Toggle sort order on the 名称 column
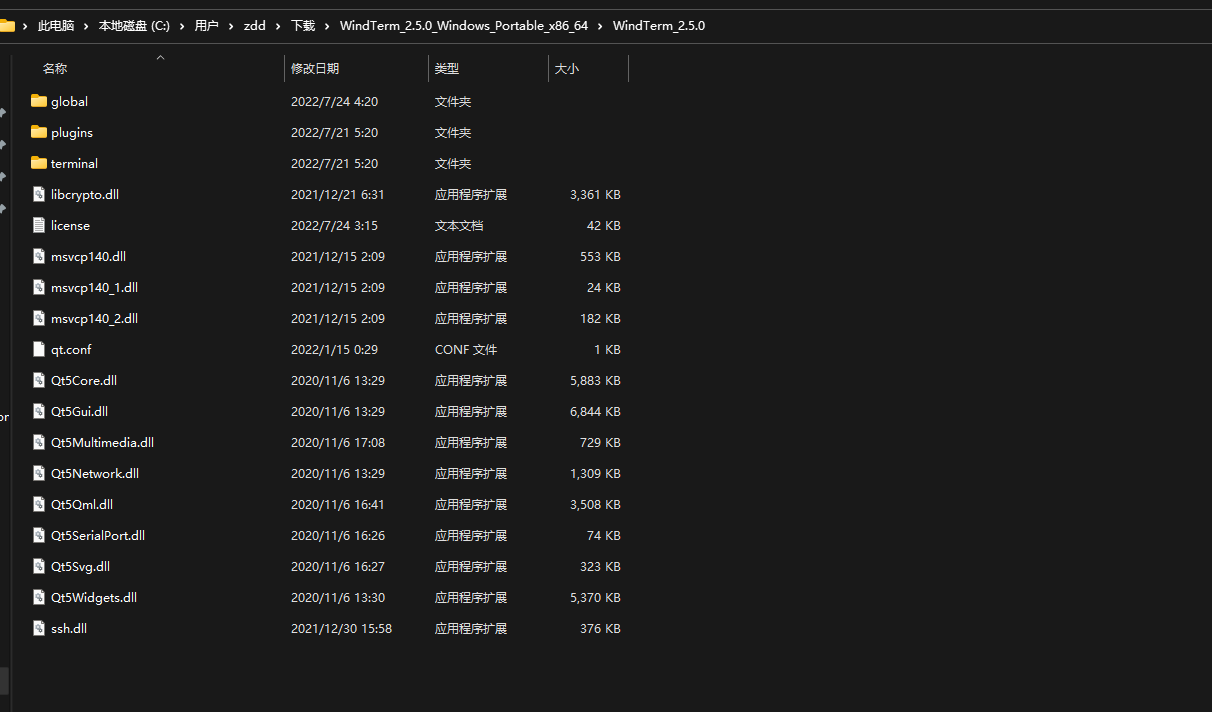 pos(55,68)
